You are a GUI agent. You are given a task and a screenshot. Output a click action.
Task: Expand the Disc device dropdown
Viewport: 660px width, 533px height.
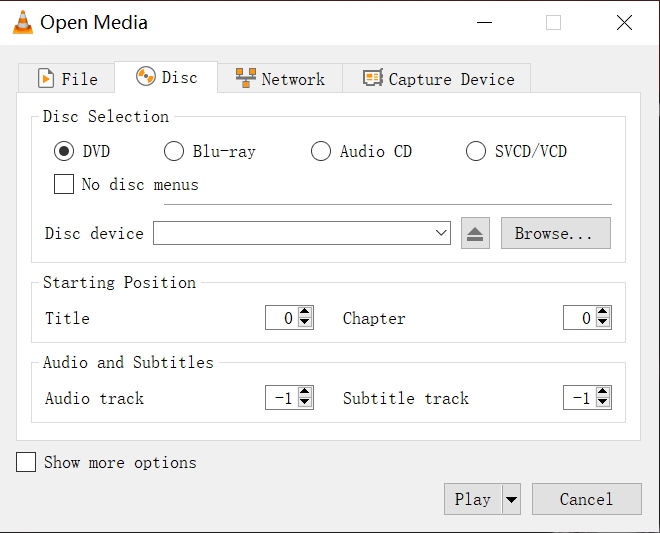tap(441, 233)
